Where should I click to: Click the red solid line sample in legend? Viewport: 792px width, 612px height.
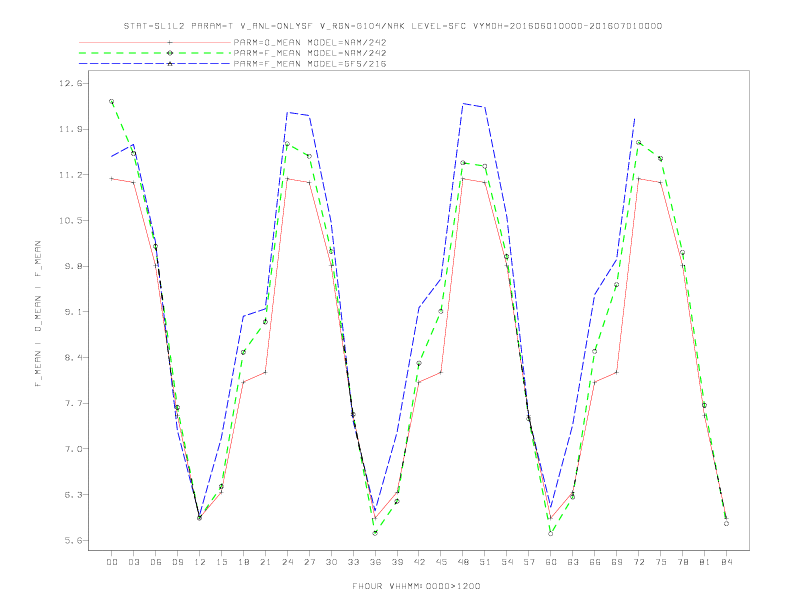tap(155, 42)
